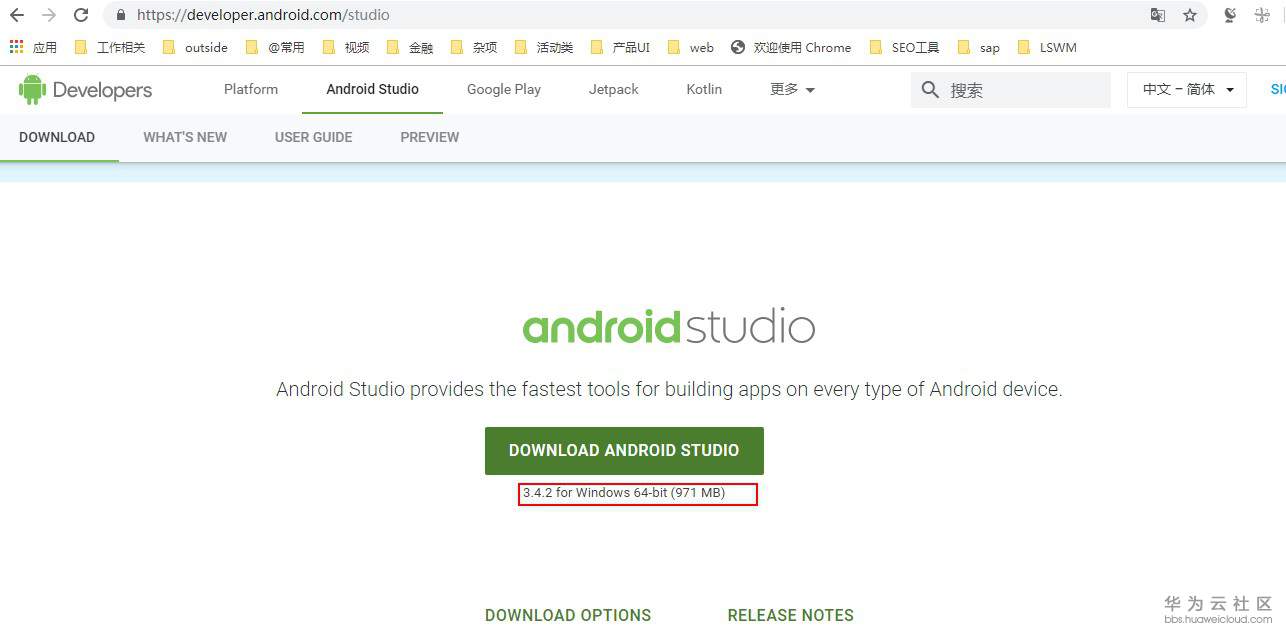Open the 金融 bookmark folder
Viewport: 1286px width, 634px height.
pos(410,47)
